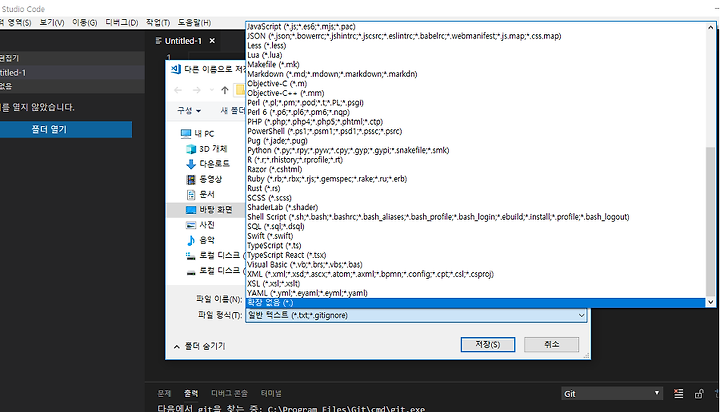Select Rust (*.rs) file type

pos(476,188)
